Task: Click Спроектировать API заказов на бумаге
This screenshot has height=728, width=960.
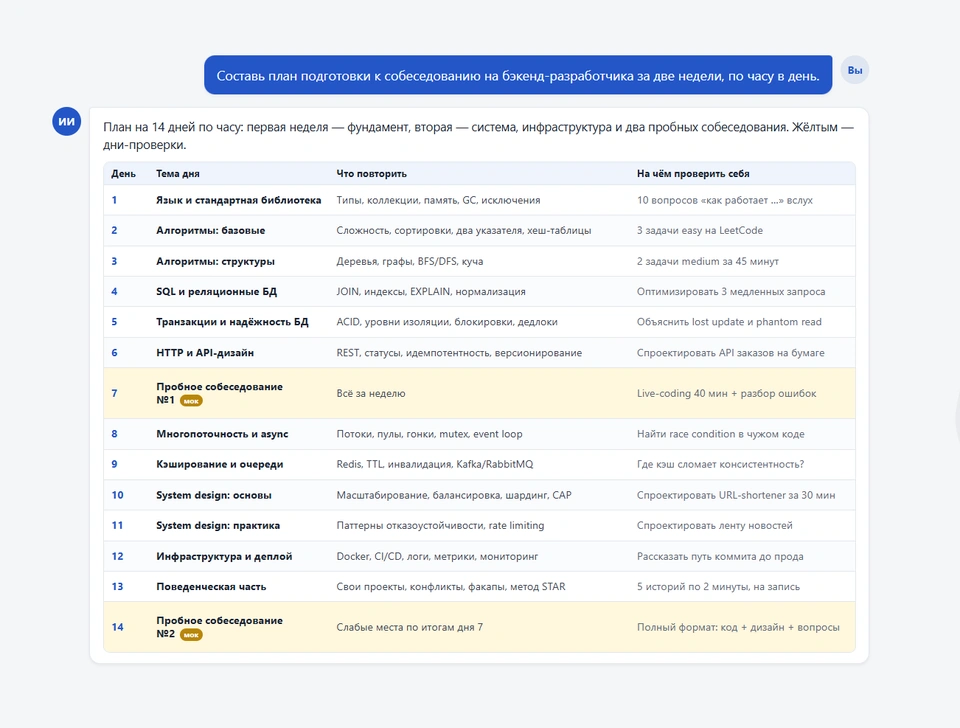Action: (730, 353)
